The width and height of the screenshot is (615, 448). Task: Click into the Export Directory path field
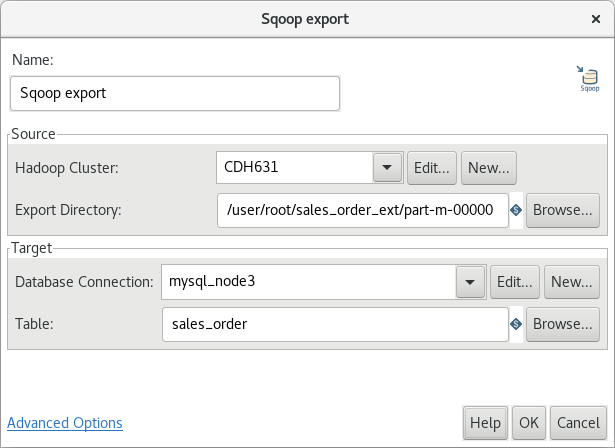pyautogui.click(x=363, y=210)
